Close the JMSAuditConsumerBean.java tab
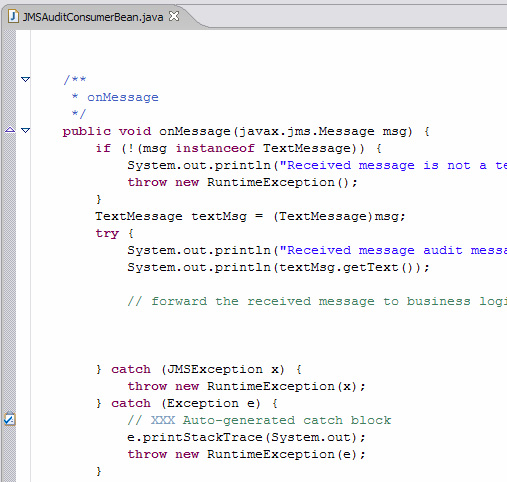 pyautogui.click(x=174, y=16)
